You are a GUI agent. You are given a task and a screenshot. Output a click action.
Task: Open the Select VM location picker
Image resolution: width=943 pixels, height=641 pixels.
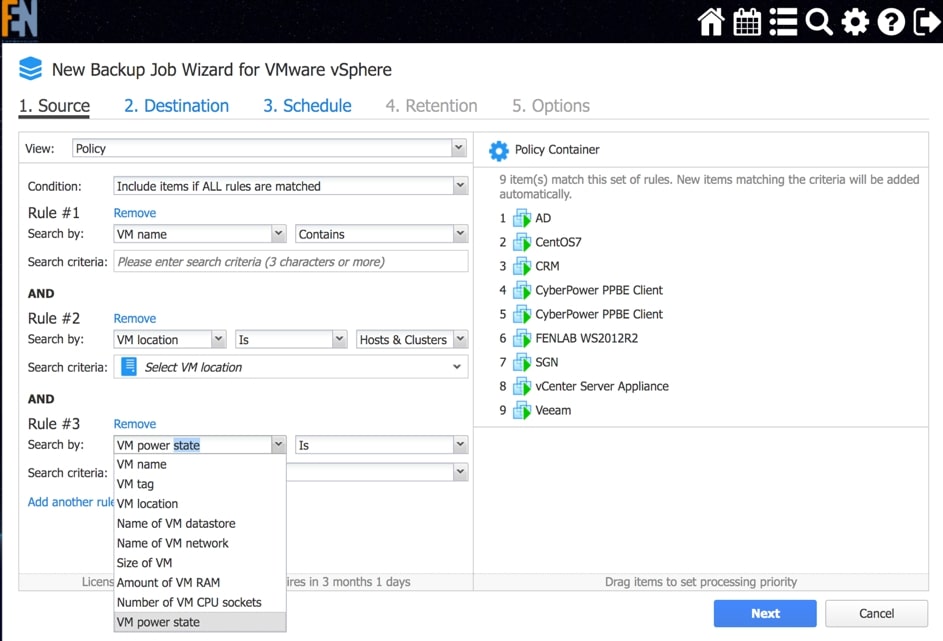pos(290,367)
